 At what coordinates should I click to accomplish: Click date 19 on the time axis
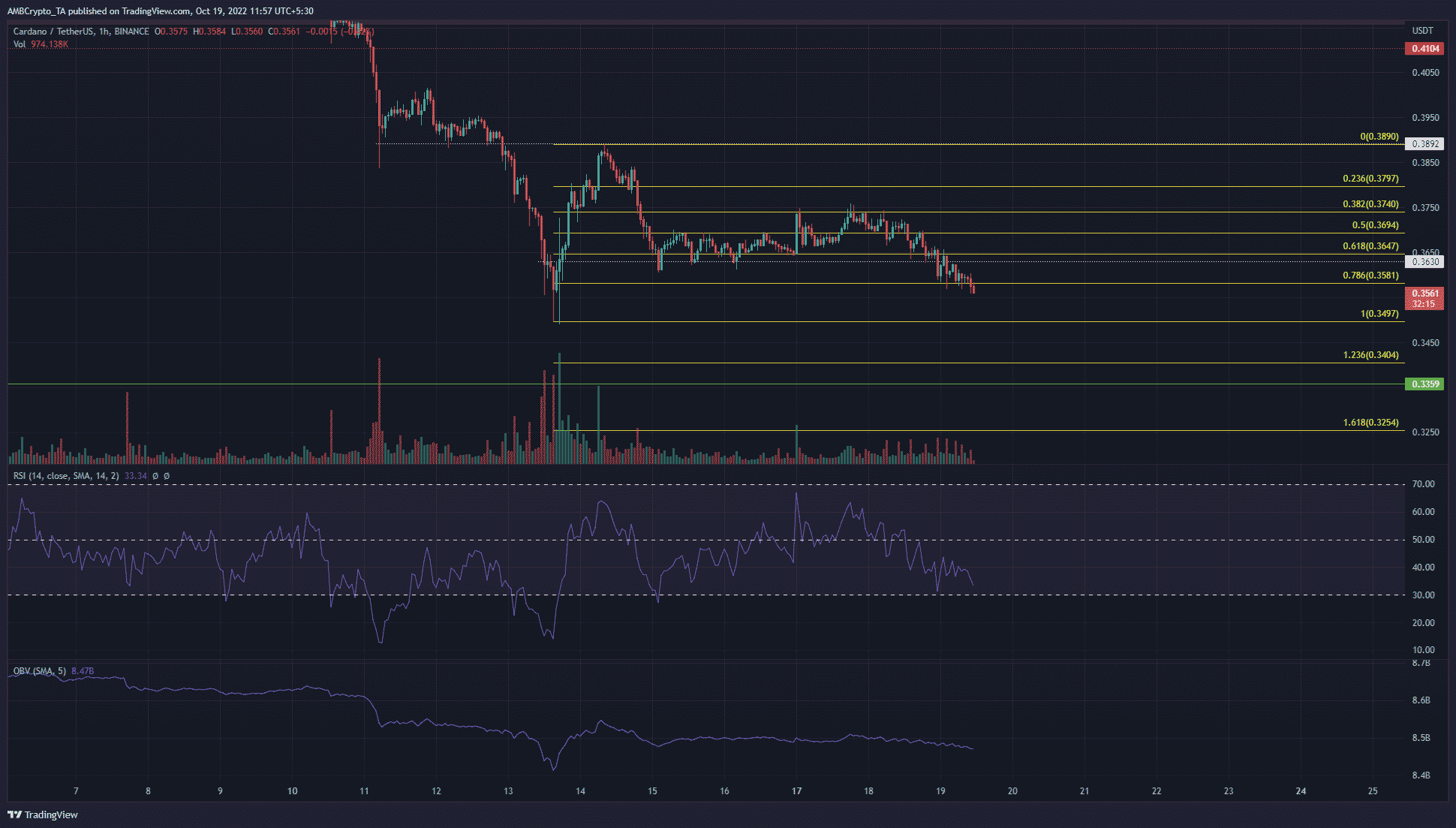[940, 791]
